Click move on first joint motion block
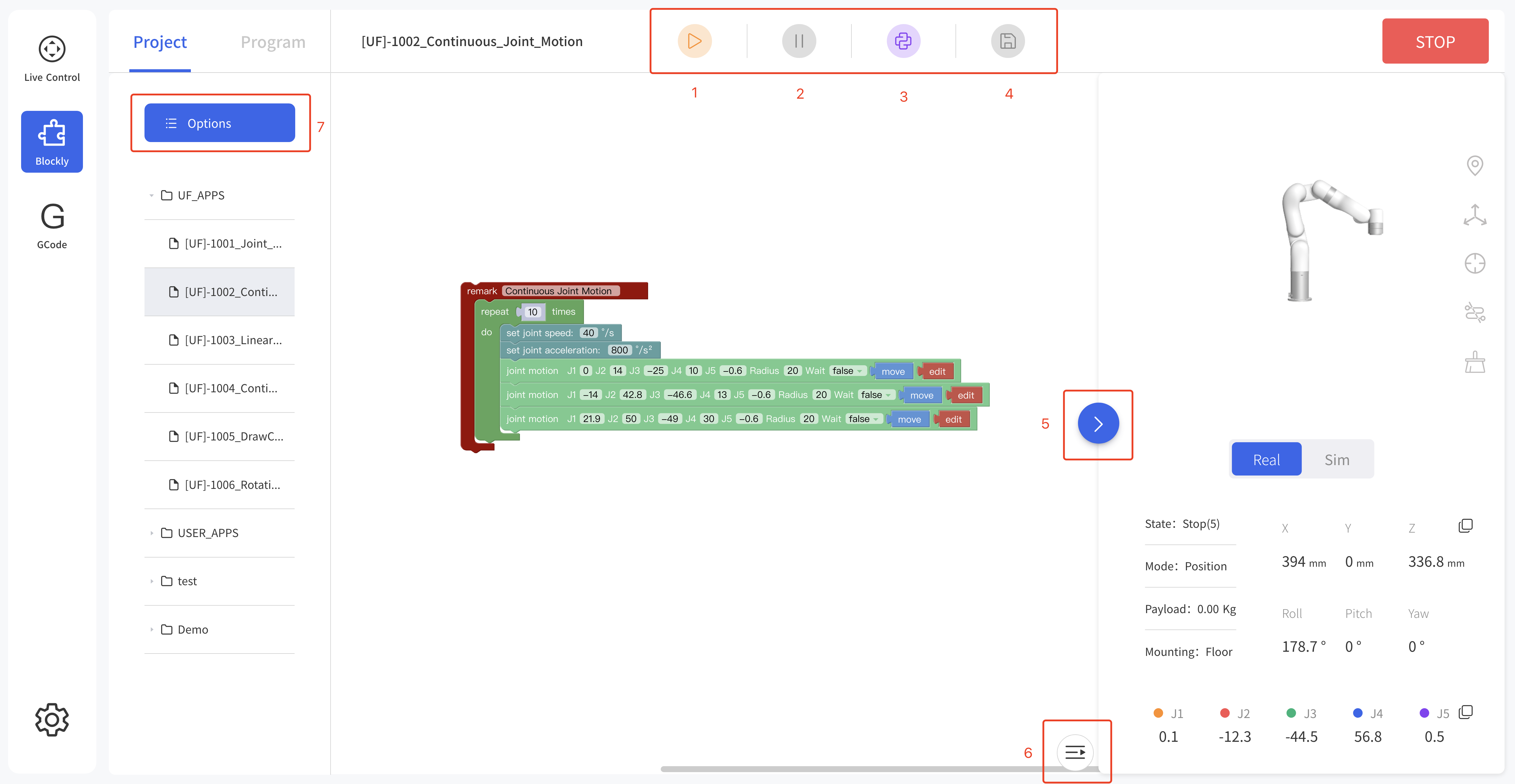This screenshot has height=784, width=1515. [893, 371]
